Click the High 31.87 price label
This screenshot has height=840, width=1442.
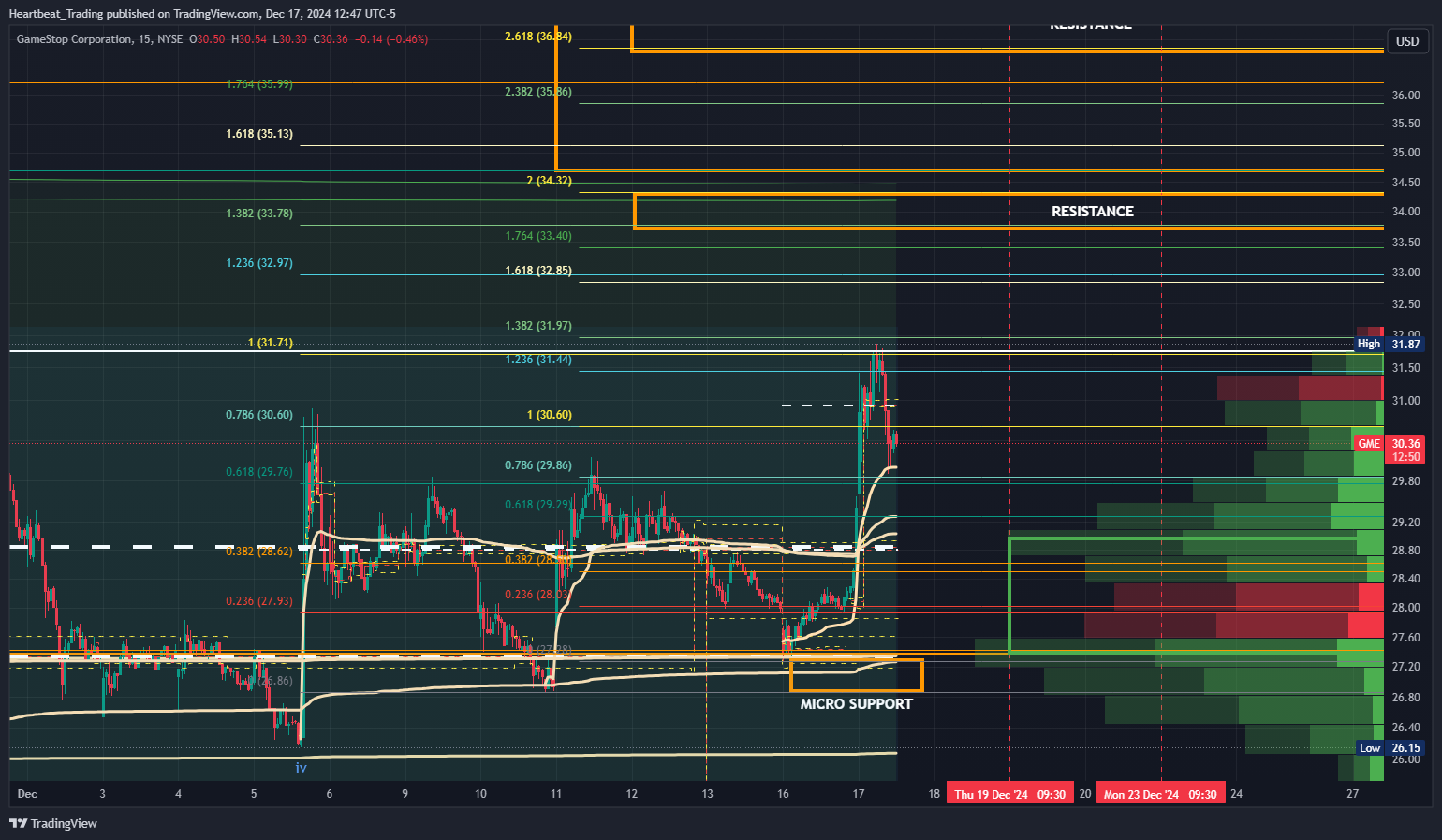coord(1390,345)
